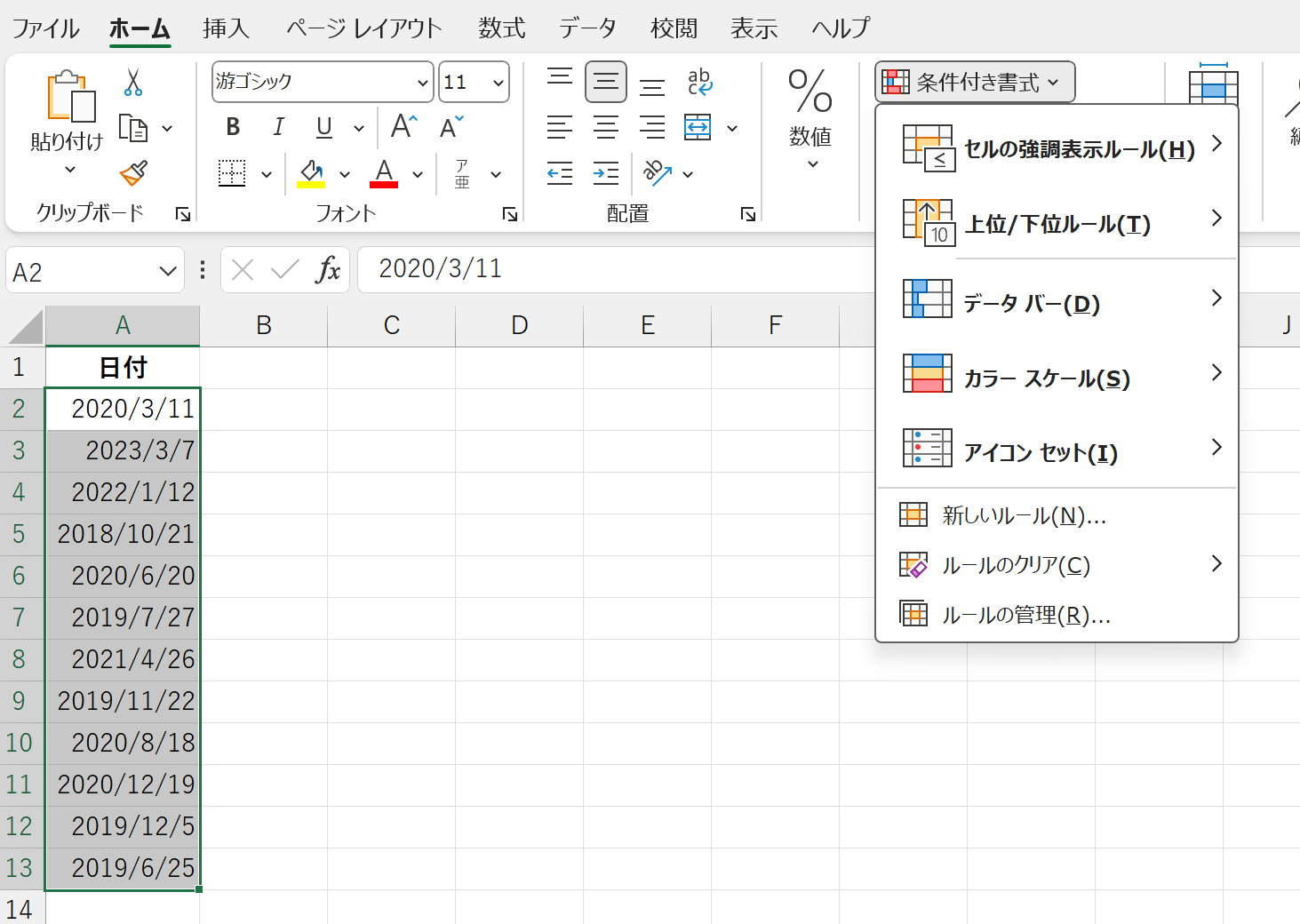
Task: Click the insert function fx icon
Action: (x=327, y=269)
